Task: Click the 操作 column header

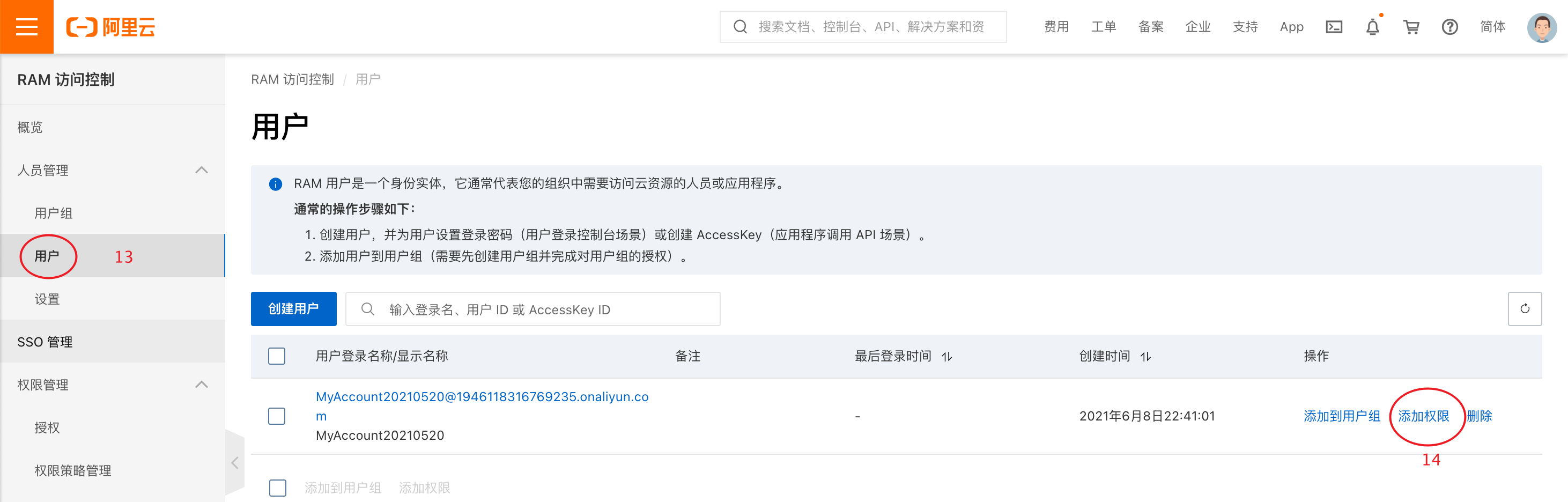Action: (x=1316, y=356)
